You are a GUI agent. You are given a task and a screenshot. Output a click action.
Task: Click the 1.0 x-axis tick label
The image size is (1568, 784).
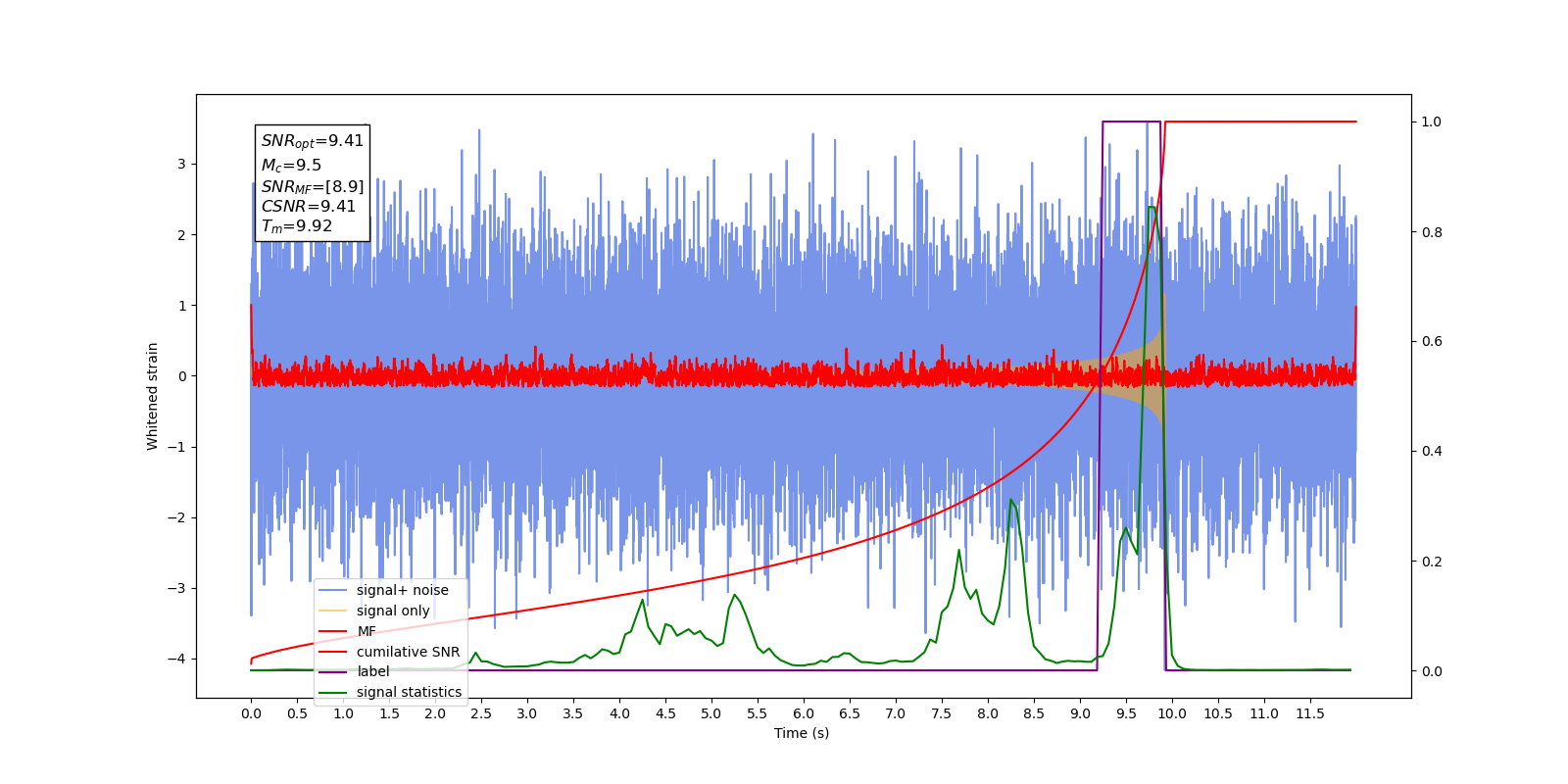[343, 713]
